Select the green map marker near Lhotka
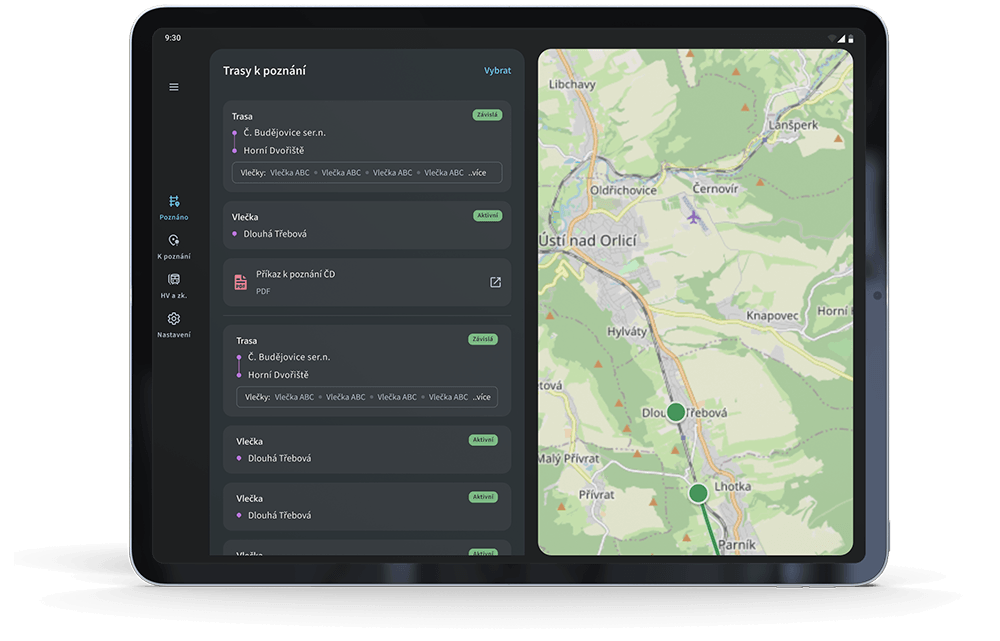This screenshot has height=641, width=1000. point(698,492)
